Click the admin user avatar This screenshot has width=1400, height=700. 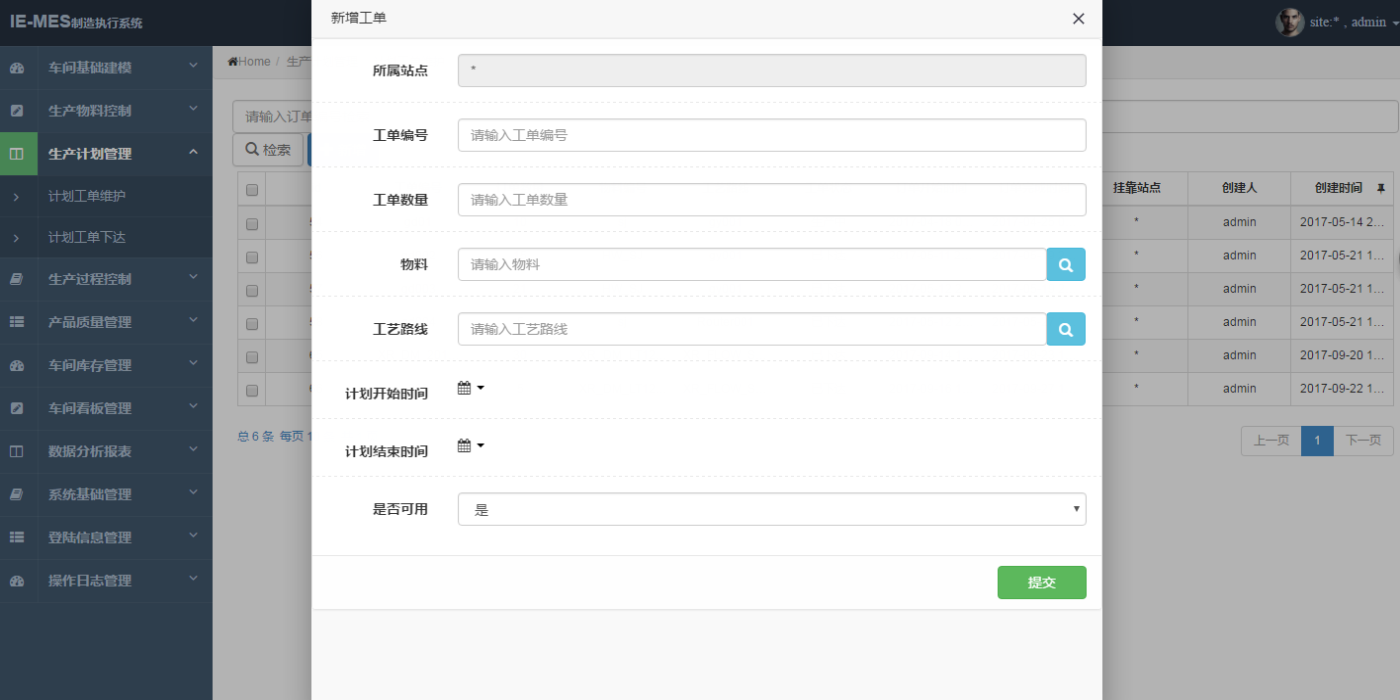tap(1289, 22)
